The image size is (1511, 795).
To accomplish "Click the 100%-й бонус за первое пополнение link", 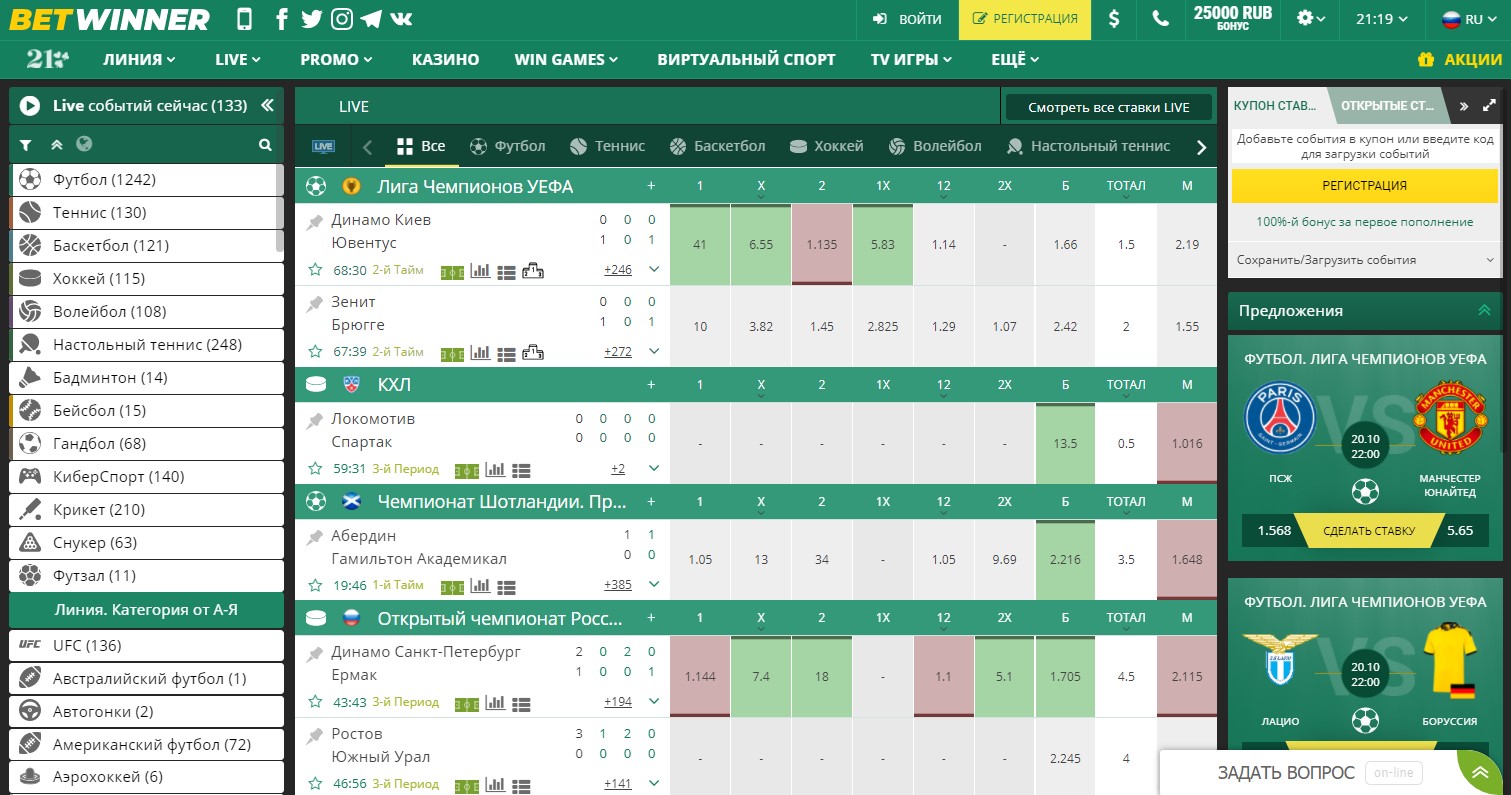I will pyautogui.click(x=1365, y=222).
